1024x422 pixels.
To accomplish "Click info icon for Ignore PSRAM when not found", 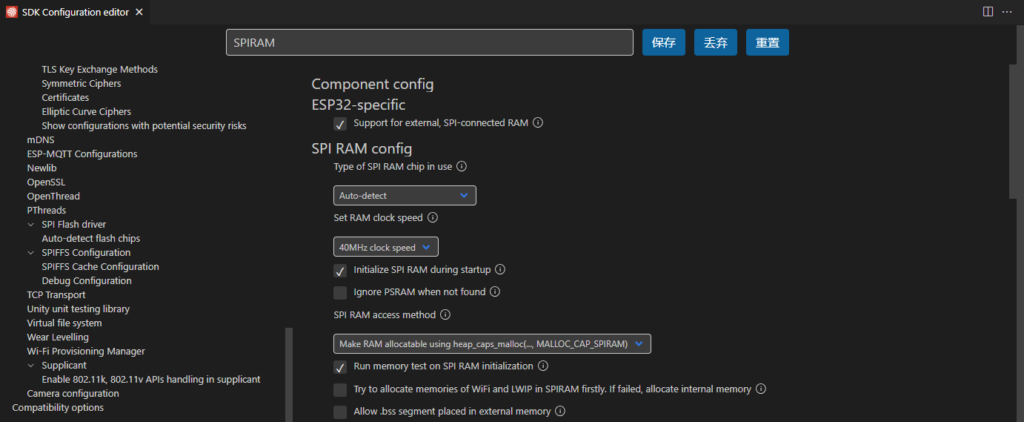I will [x=494, y=292].
